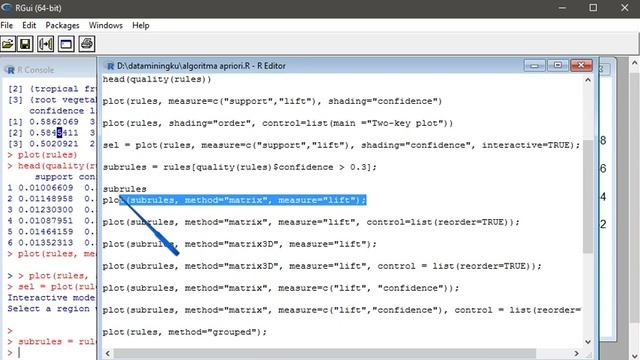Click the matrix3D line without a control argument
The height and width of the screenshot is (360, 640).
240,244
